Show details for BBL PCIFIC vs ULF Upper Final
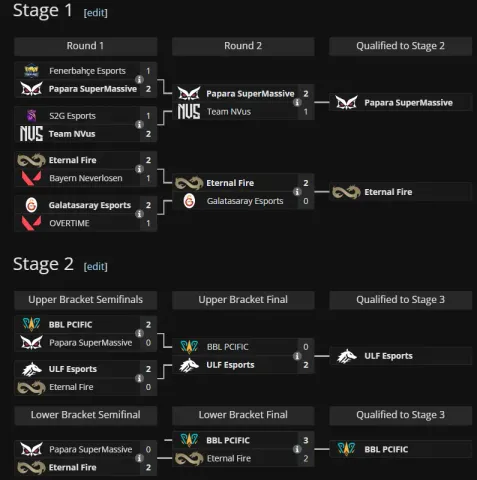Image resolution: width=477 pixels, height=480 pixels. [x=297, y=356]
